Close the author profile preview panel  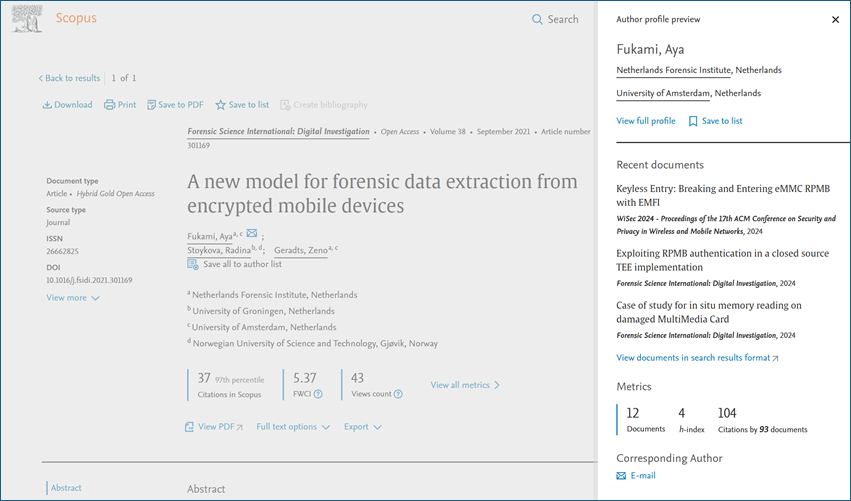[835, 19]
